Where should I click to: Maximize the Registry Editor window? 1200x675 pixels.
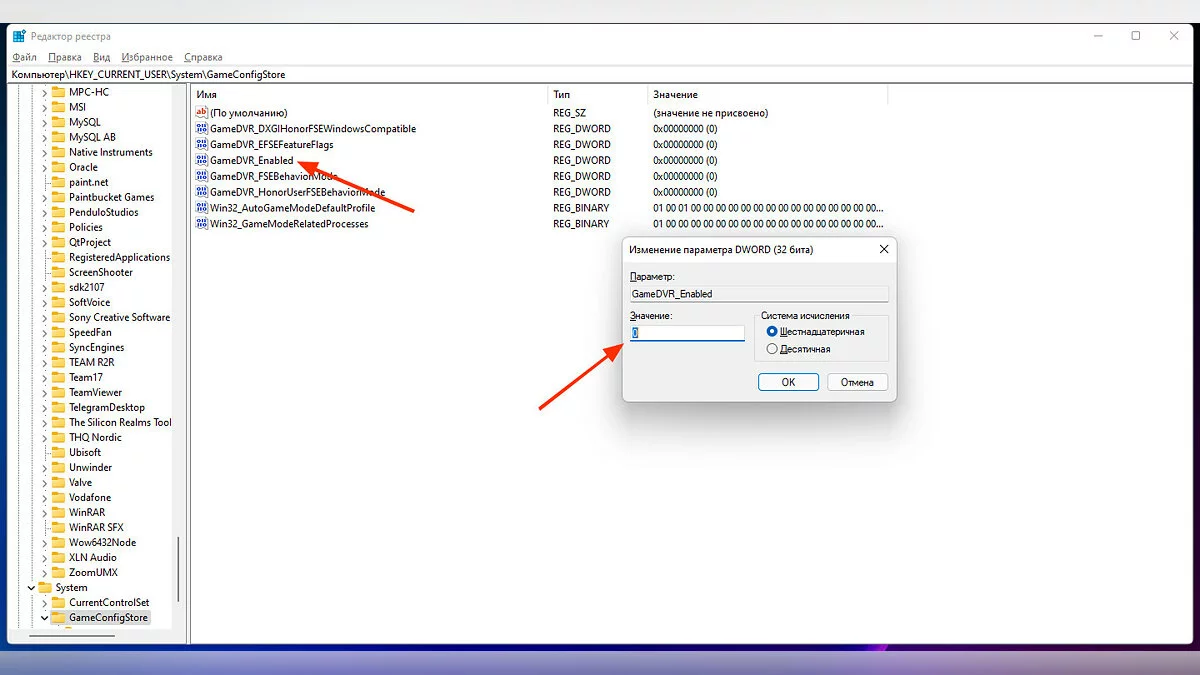(x=1136, y=36)
